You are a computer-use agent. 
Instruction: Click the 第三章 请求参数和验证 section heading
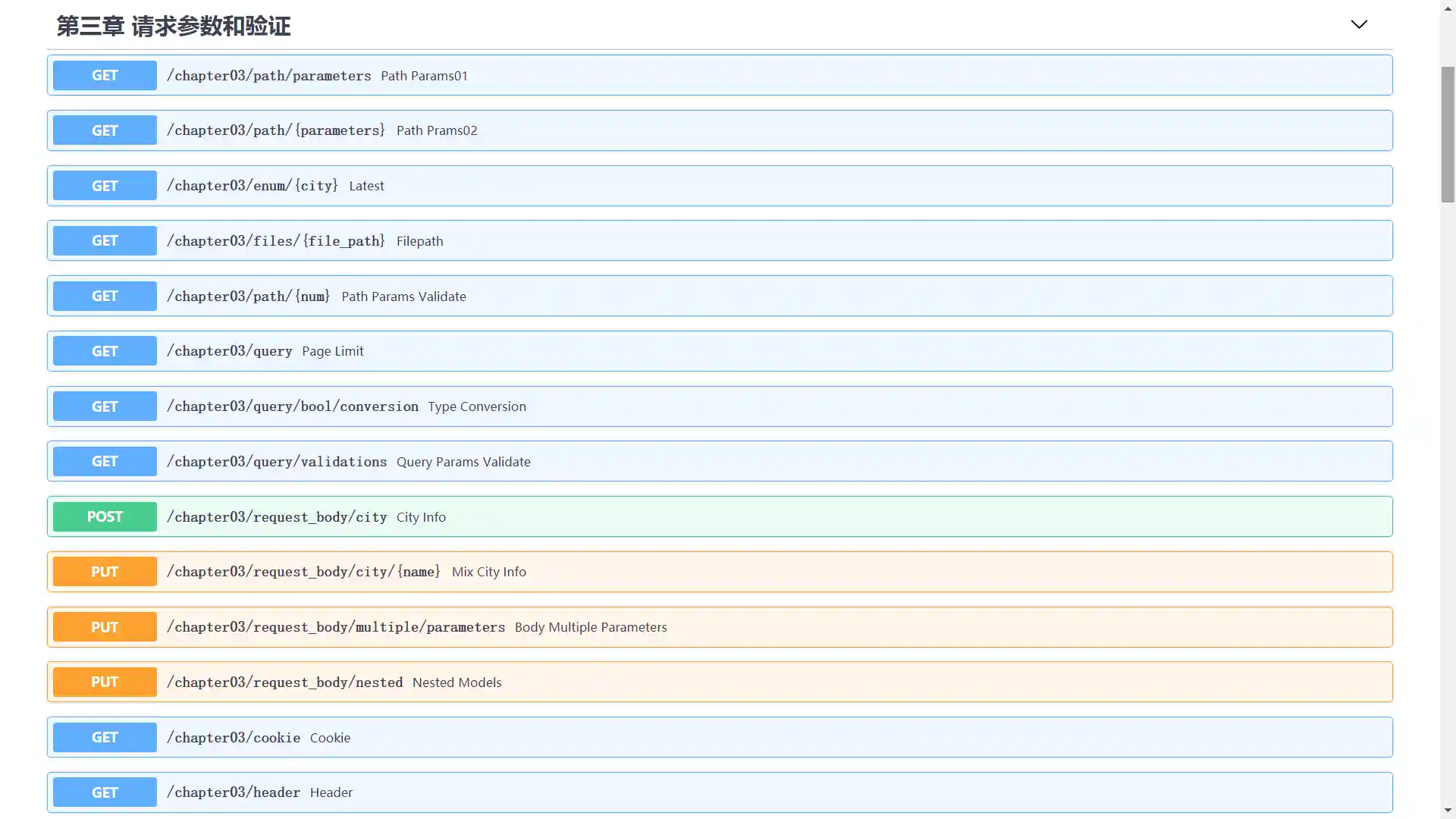pyautogui.click(x=174, y=27)
